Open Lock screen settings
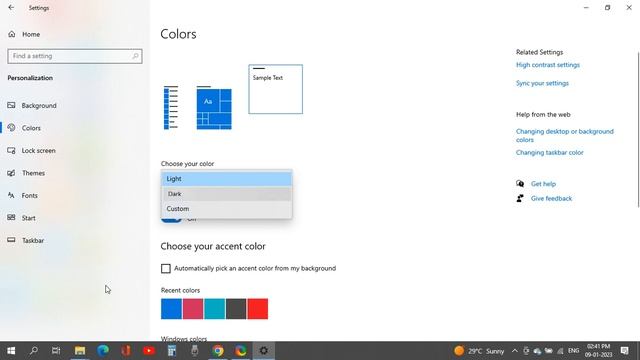This screenshot has width=640, height=360. [x=31, y=150]
